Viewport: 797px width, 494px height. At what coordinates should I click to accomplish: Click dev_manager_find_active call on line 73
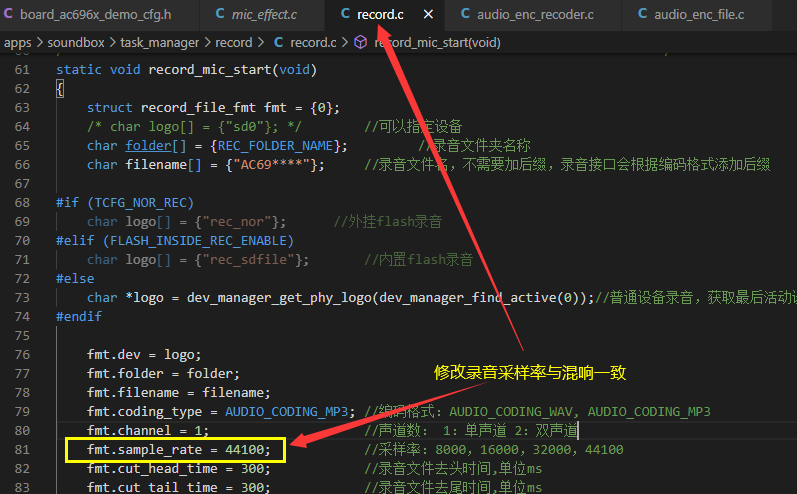[x=468, y=298]
